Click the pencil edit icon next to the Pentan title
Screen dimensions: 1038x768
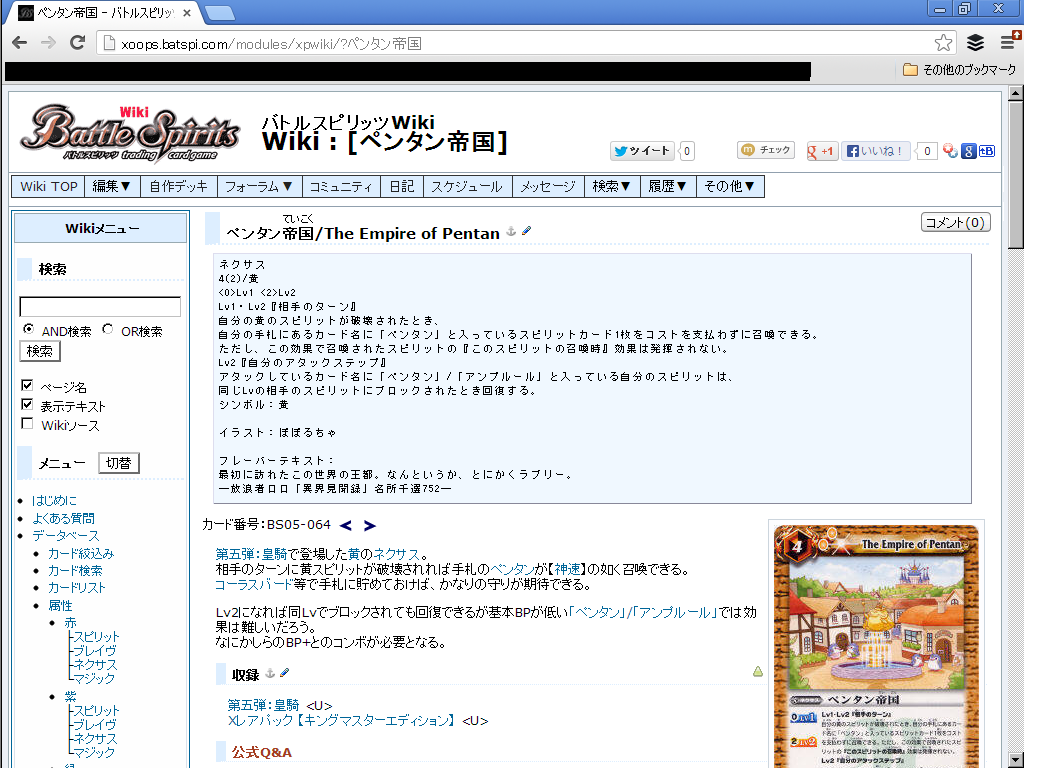pyautogui.click(x=526, y=230)
